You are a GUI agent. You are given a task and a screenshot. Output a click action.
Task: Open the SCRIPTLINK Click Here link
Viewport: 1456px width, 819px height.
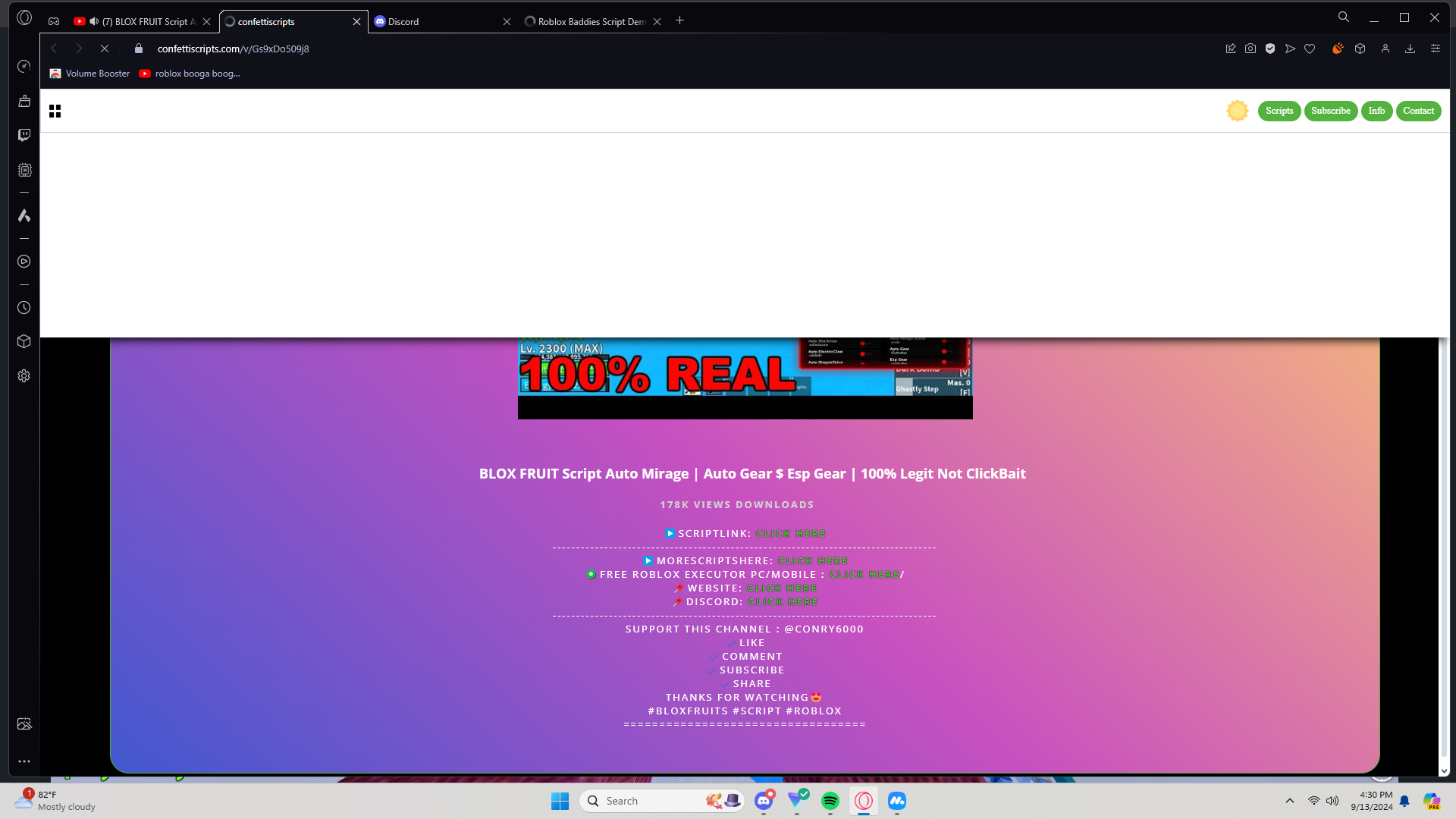click(x=791, y=534)
